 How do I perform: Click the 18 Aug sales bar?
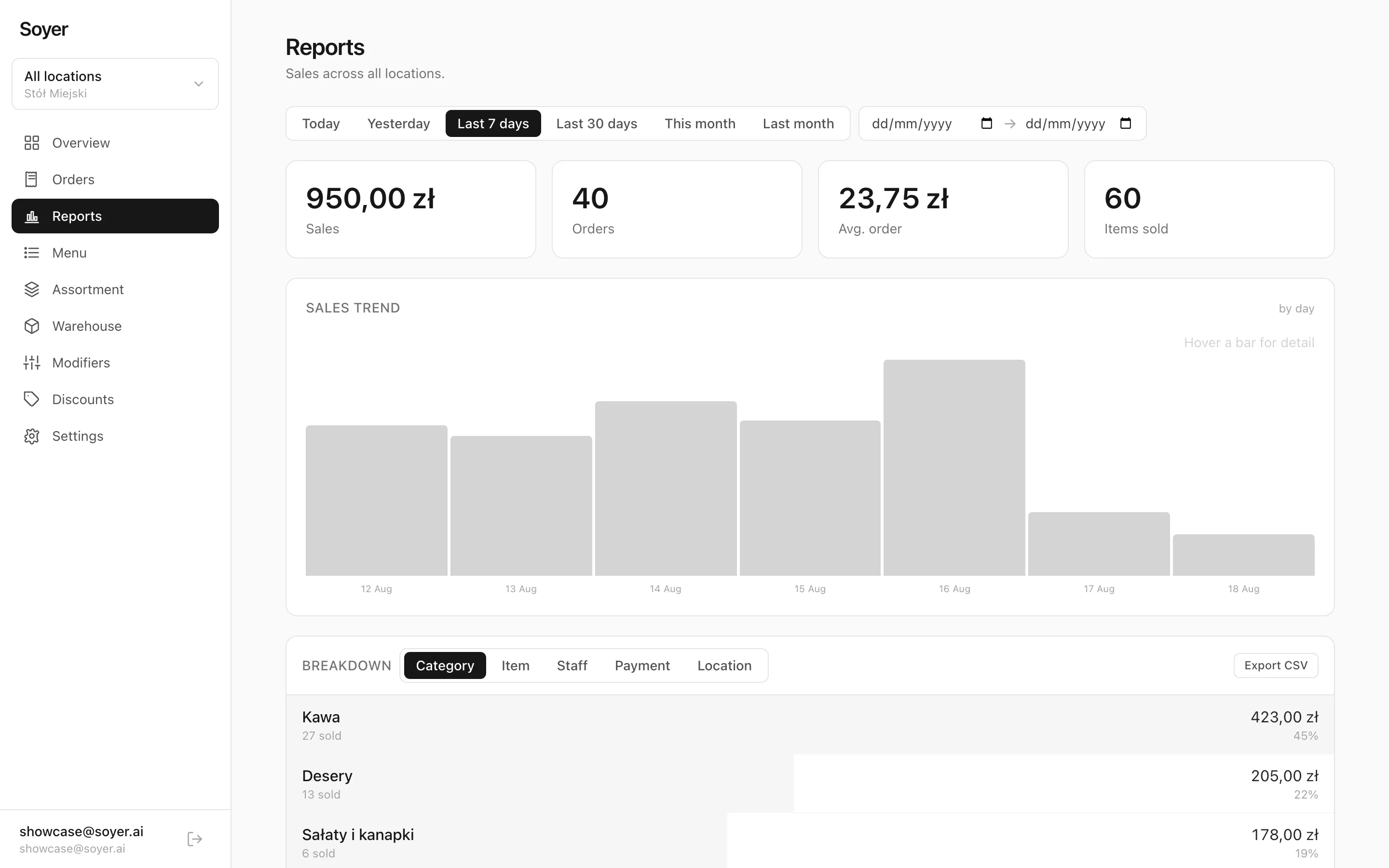1244,555
